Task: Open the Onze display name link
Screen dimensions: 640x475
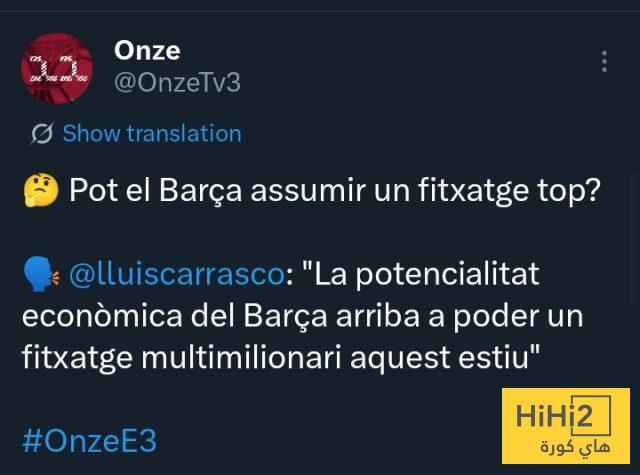Action: tap(147, 50)
